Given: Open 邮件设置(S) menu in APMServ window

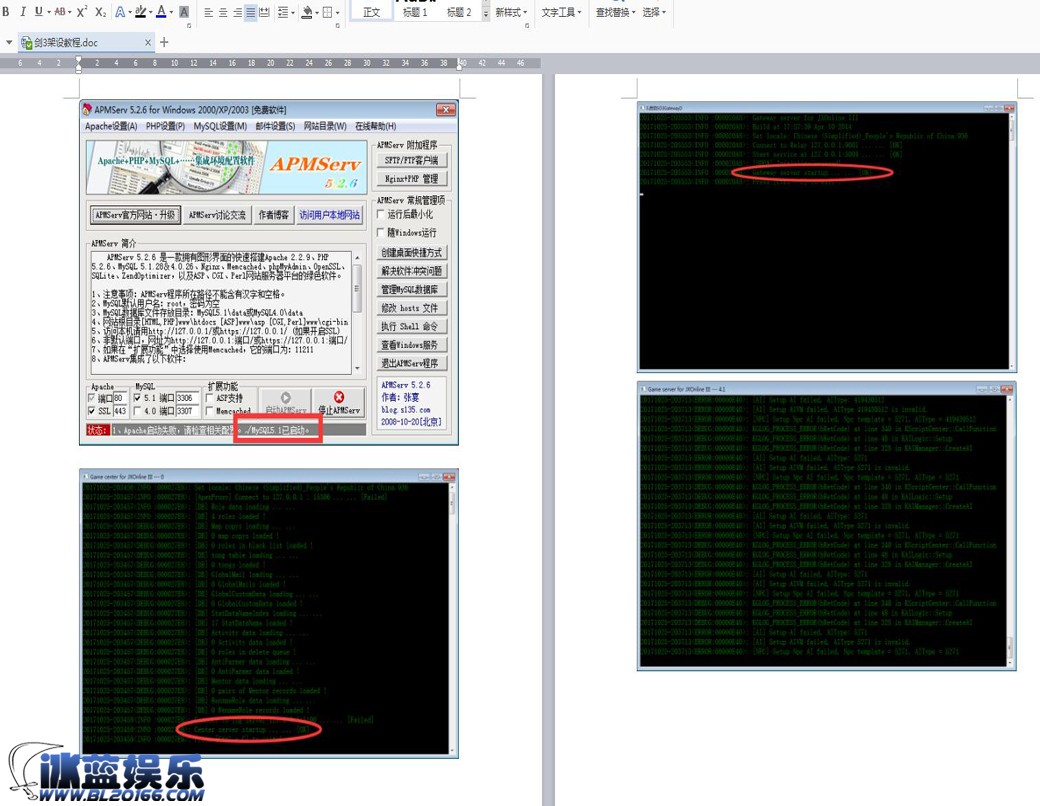Looking at the screenshot, I should tap(275, 126).
